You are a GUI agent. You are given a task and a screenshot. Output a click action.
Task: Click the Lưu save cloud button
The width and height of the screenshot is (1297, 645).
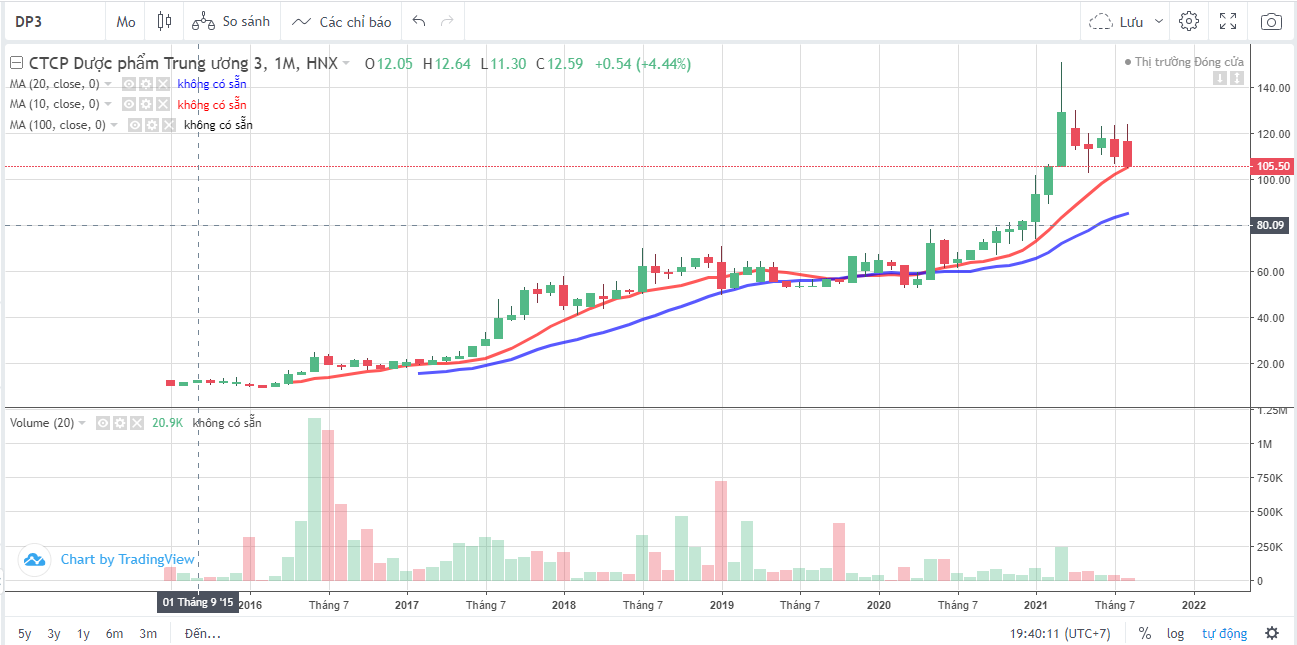[x=1116, y=21]
